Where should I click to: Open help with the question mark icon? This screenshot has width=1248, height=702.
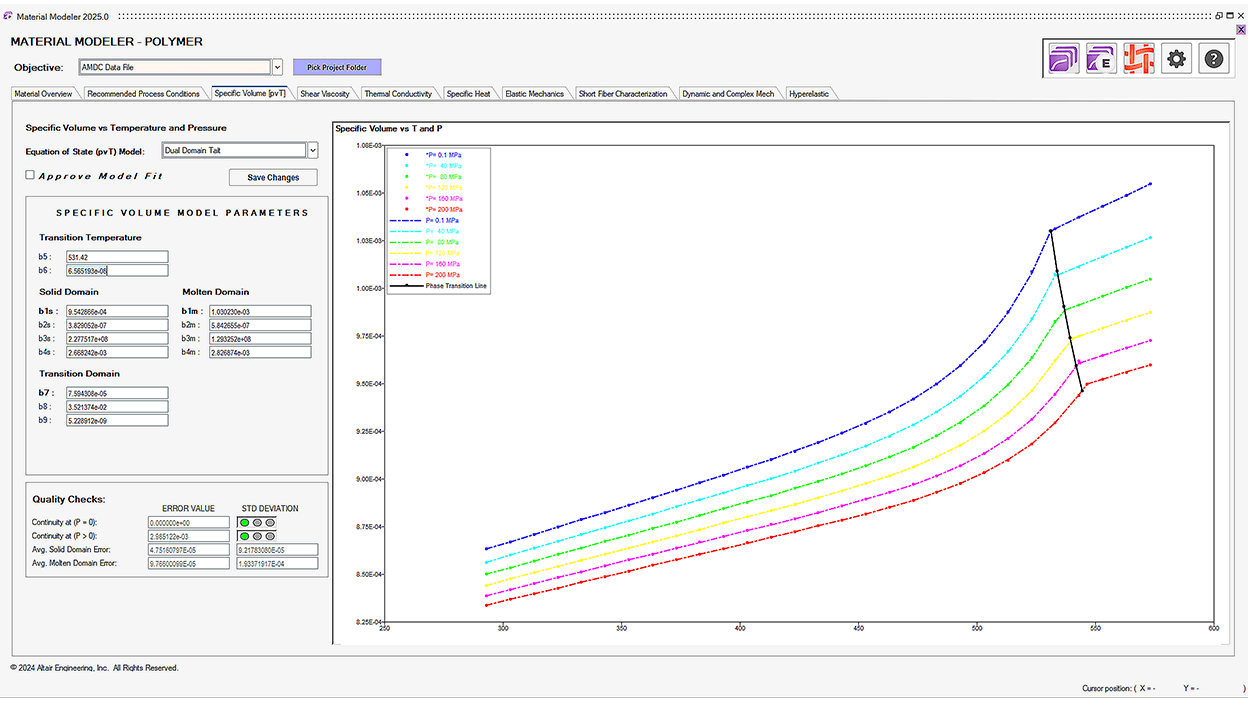click(1213, 59)
